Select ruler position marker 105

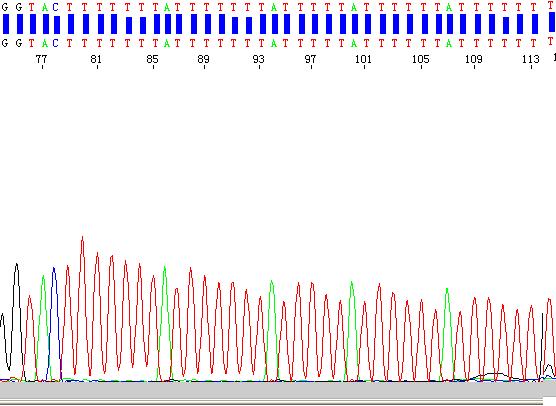tap(421, 59)
